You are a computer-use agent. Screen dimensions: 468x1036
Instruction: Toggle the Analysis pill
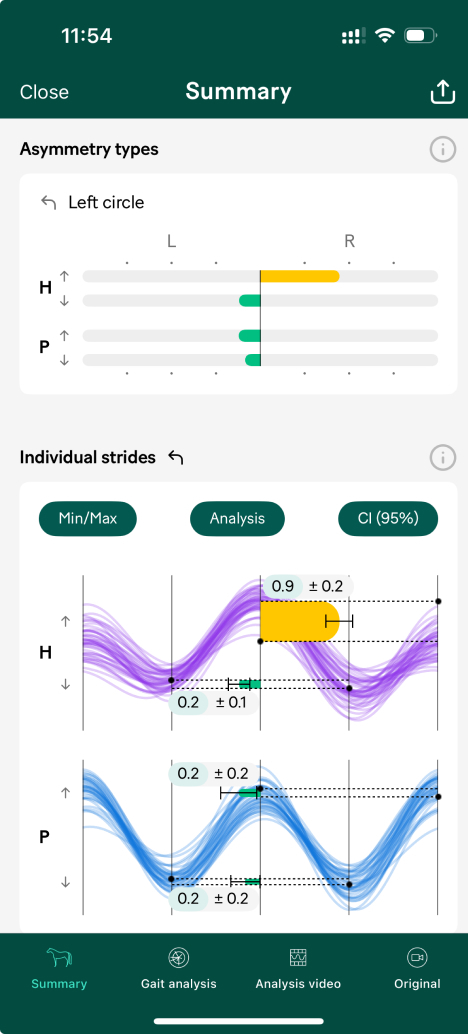pos(237,519)
